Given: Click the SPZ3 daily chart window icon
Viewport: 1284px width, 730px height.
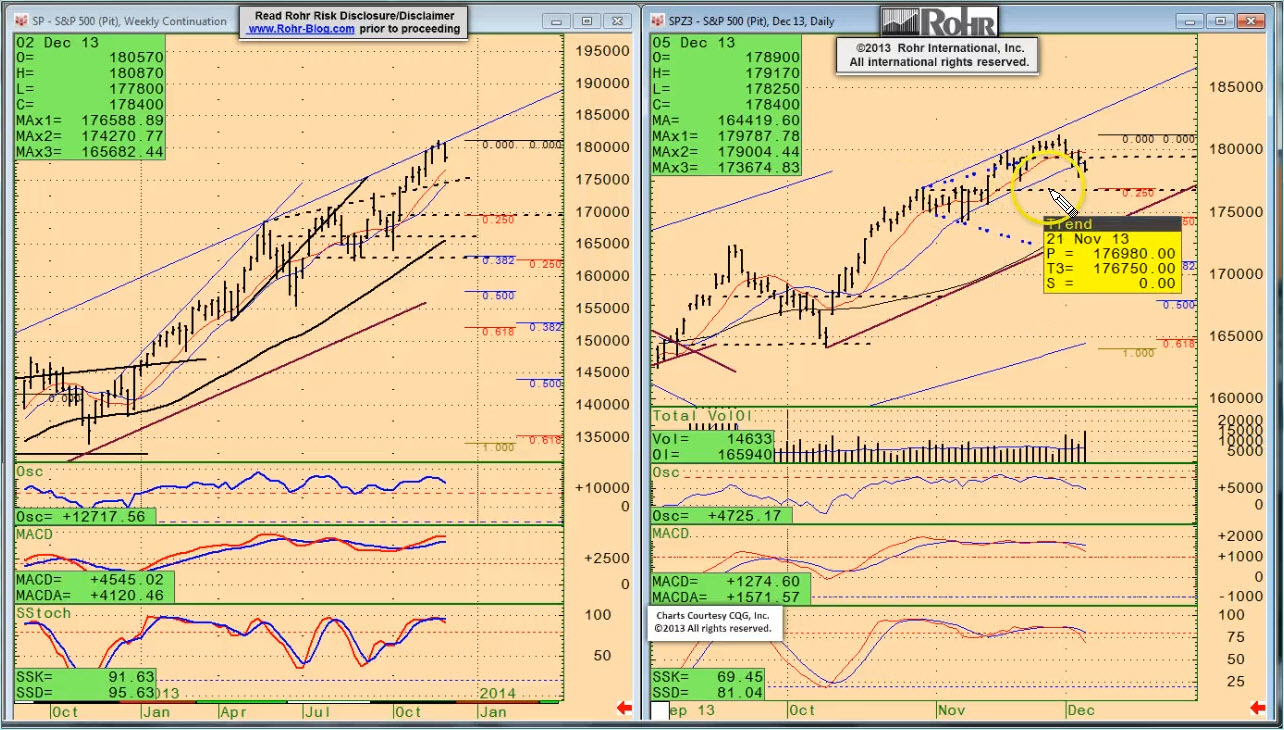Looking at the screenshot, I should tap(658, 21).
